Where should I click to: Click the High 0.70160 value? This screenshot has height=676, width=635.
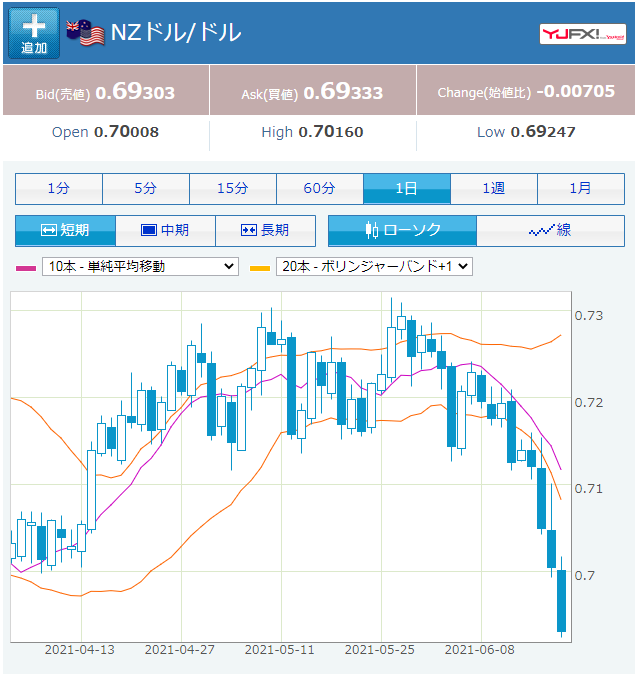pos(331,132)
